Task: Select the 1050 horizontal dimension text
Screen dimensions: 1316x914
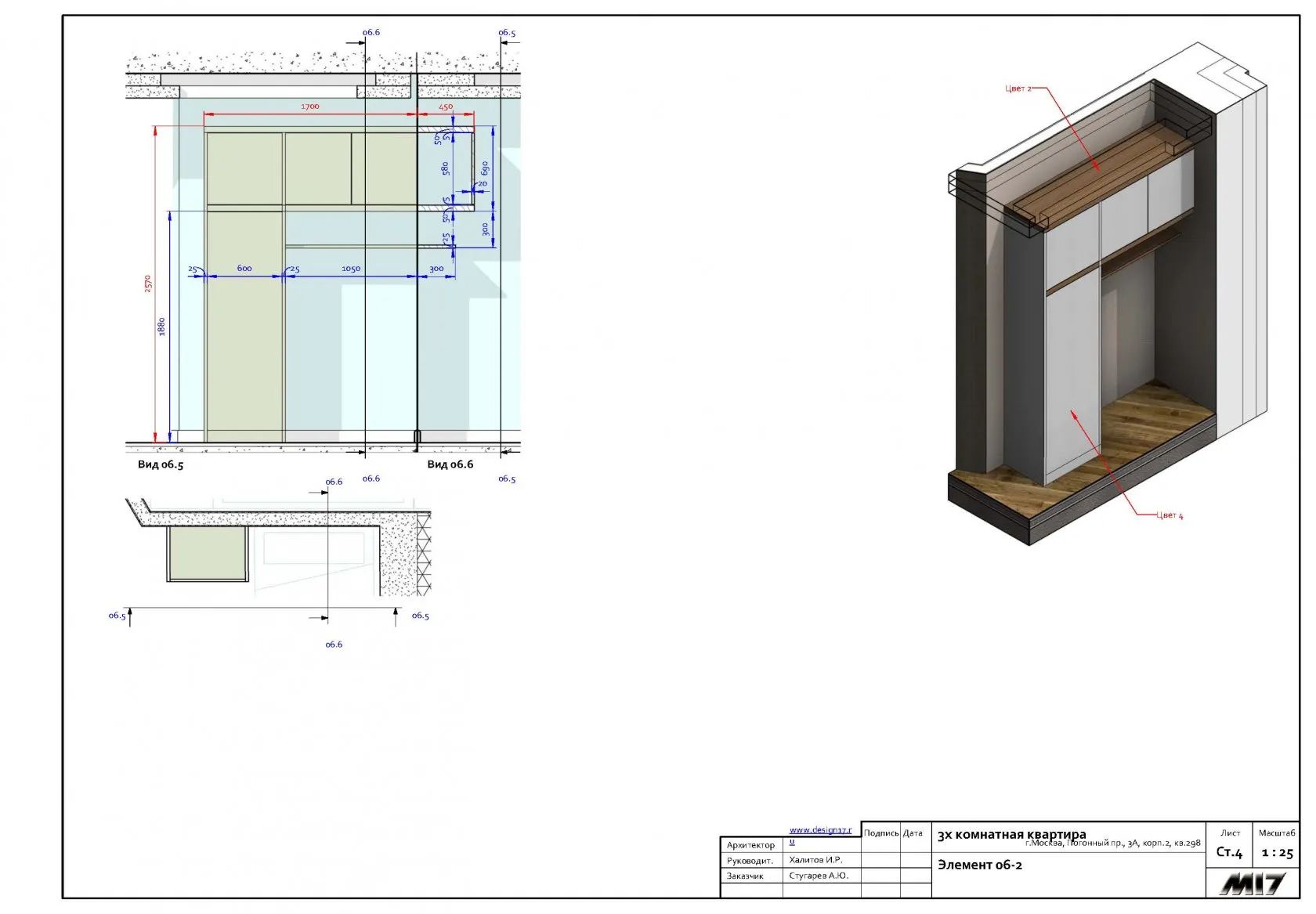Action: tap(351, 269)
